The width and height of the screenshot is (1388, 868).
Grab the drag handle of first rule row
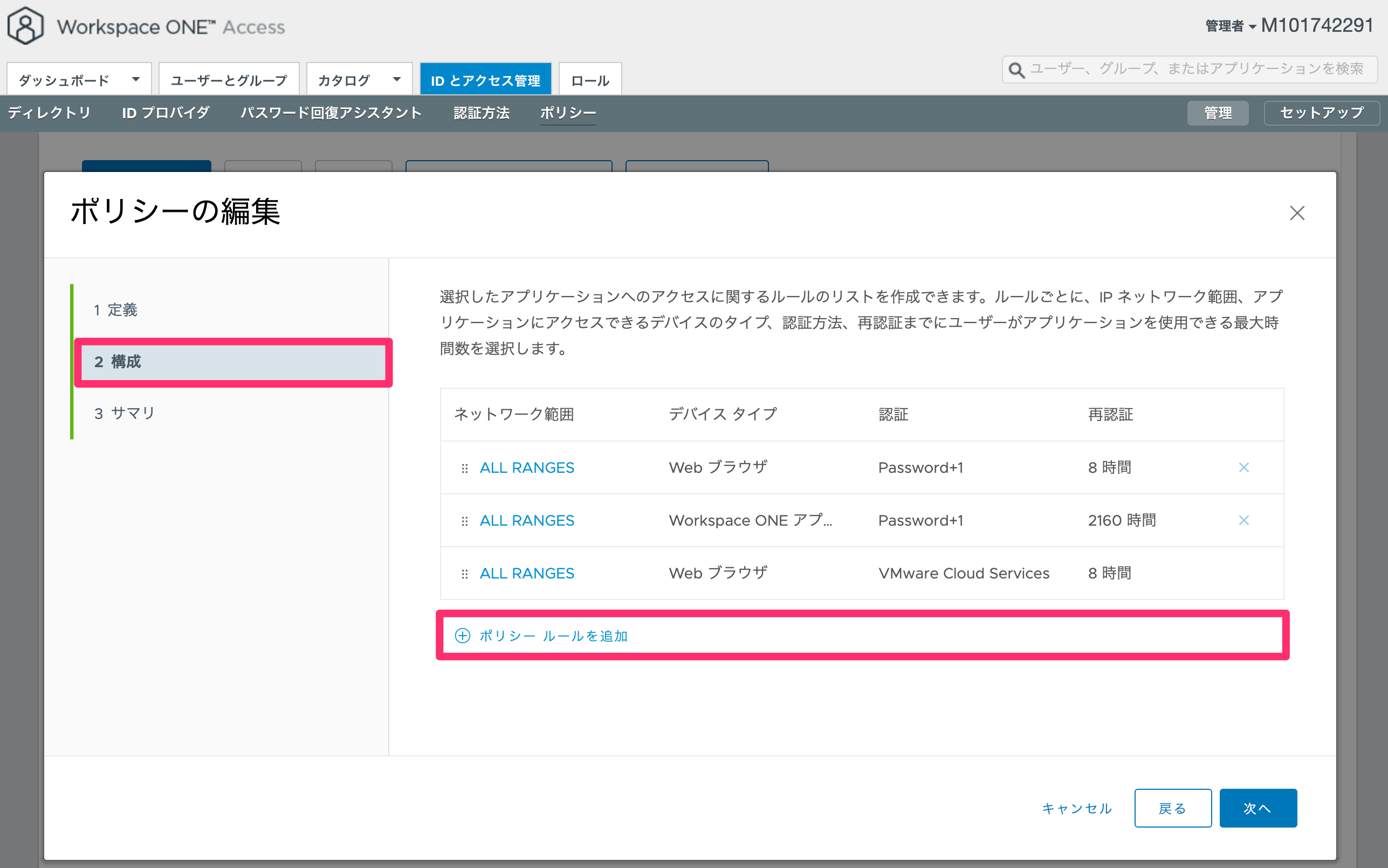[x=464, y=468]
